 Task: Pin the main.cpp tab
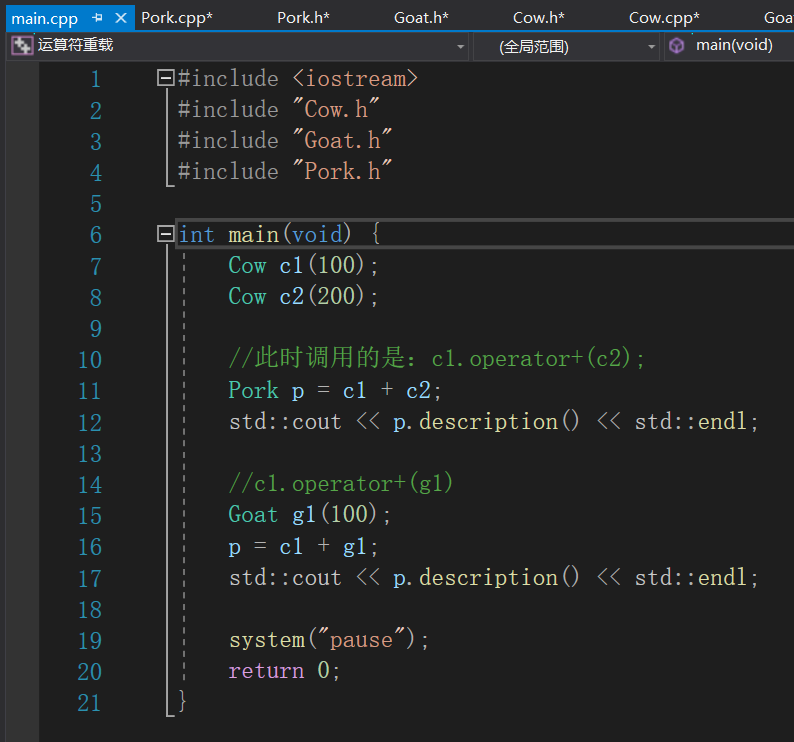(x=98, y=18)
